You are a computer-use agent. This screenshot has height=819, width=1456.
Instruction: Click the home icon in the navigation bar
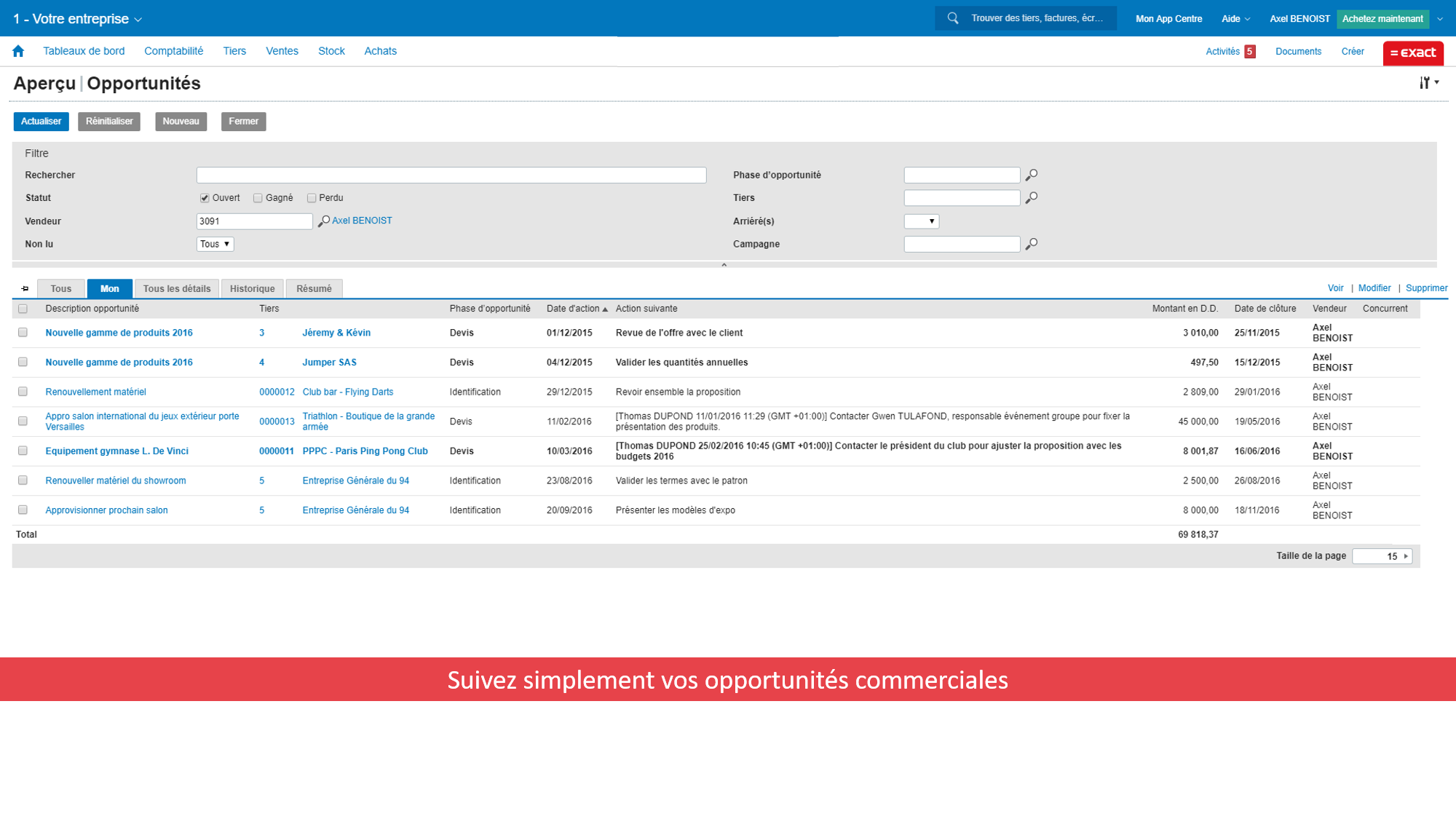tap(19, 51)
